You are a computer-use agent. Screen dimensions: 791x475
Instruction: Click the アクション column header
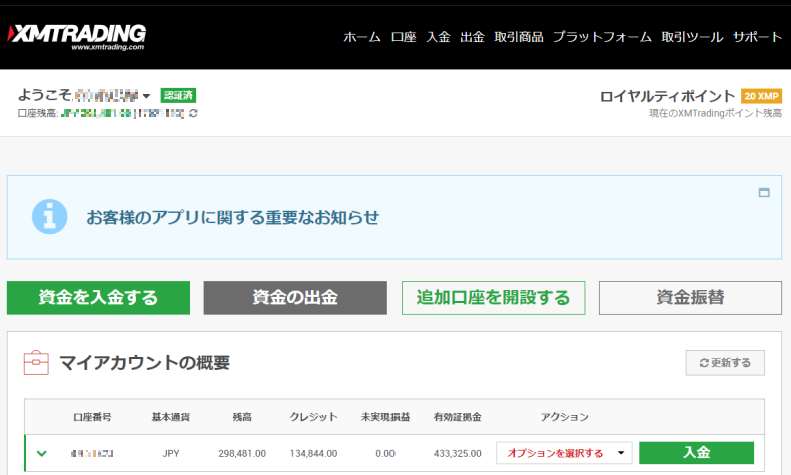(564, 417)
